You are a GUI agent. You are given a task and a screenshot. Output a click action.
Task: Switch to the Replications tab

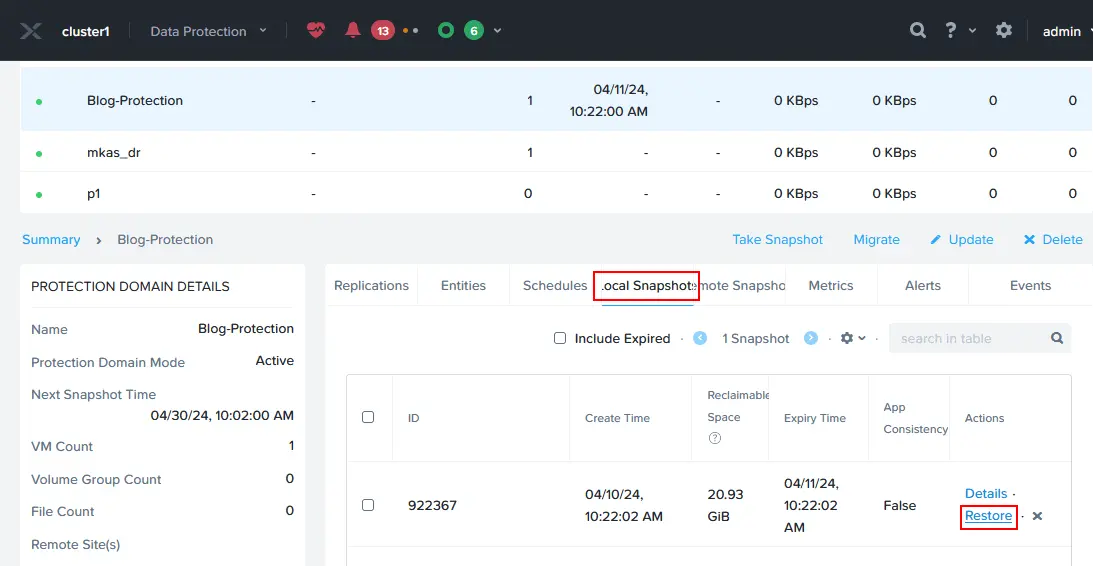[372, 285]
